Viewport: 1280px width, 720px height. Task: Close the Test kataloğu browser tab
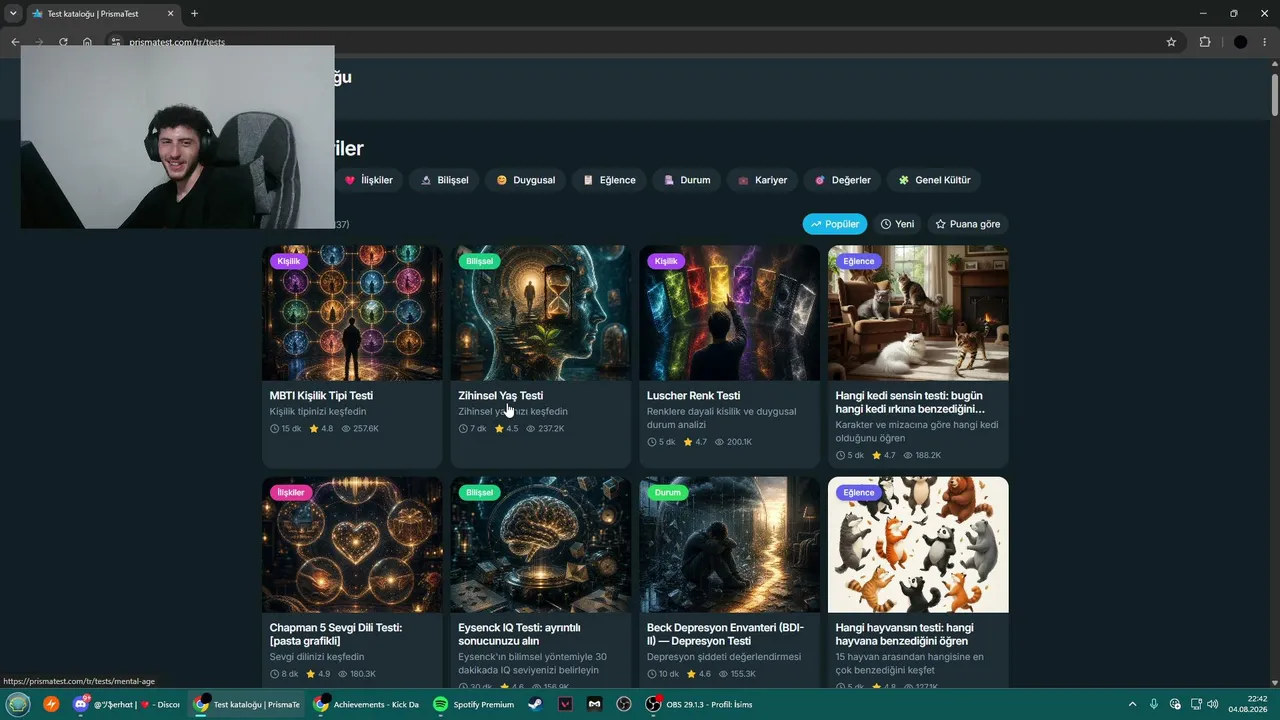point(170,14)
